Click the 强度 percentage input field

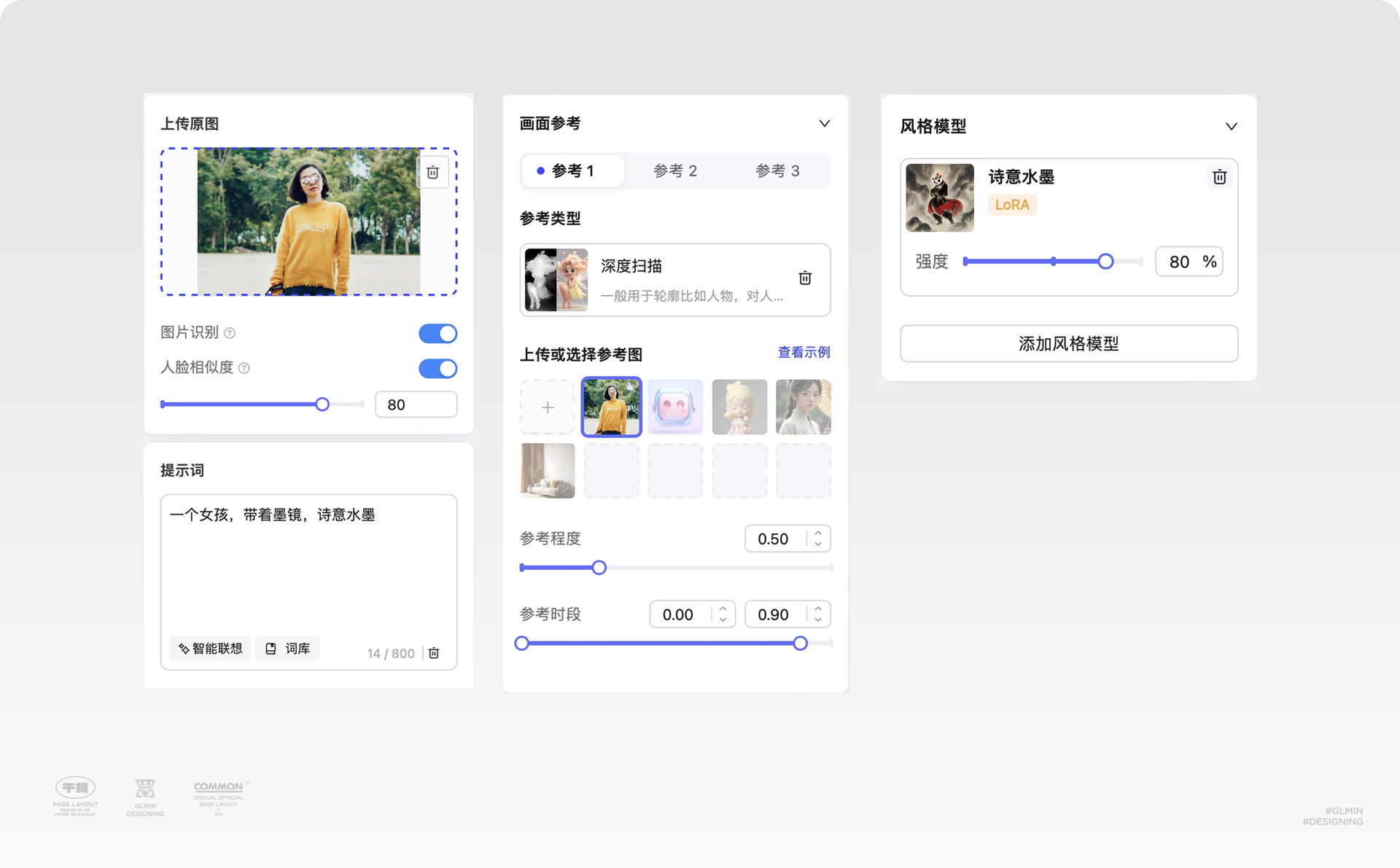coord(1189,262)
